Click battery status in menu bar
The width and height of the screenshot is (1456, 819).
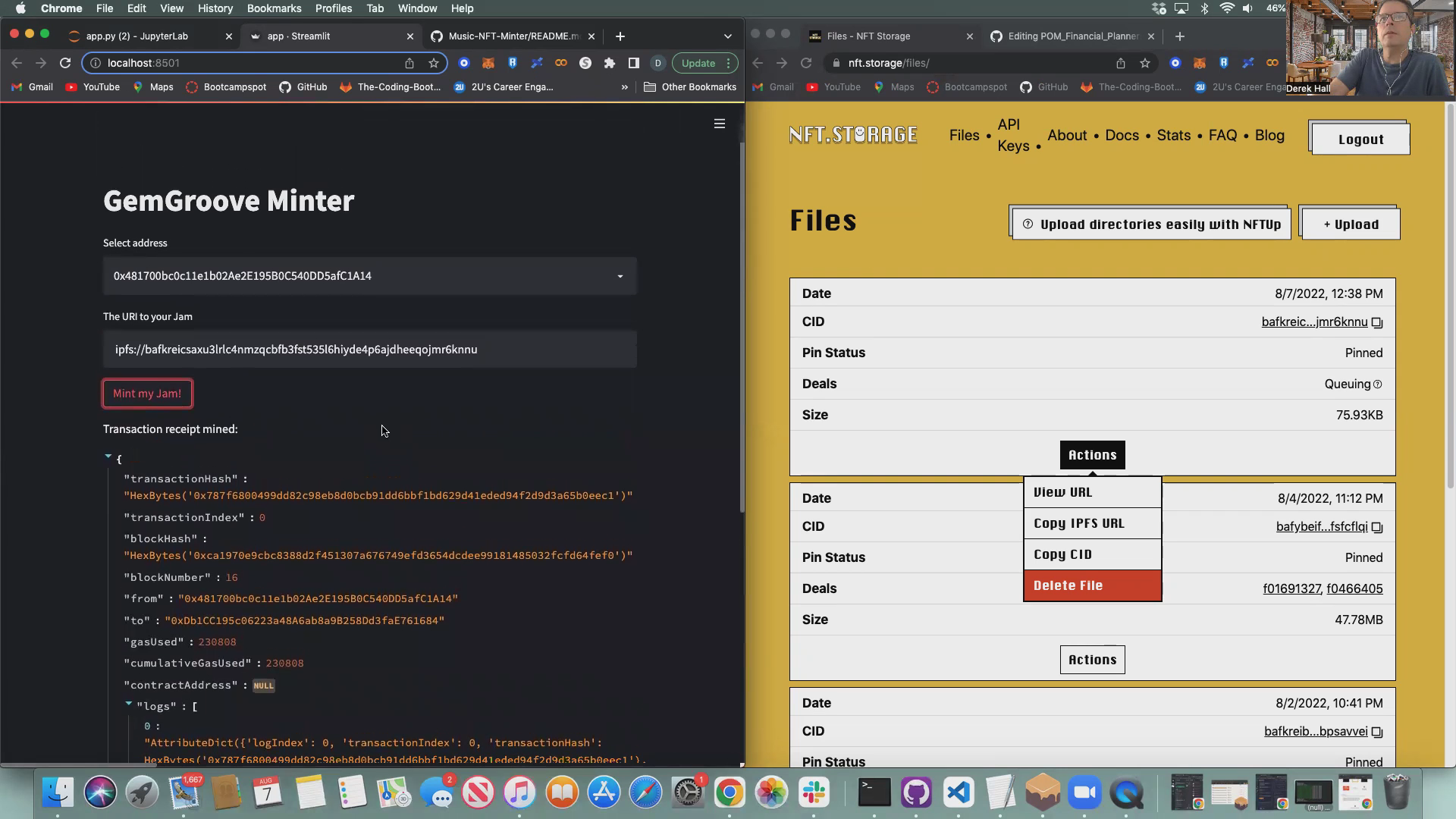1276,8
